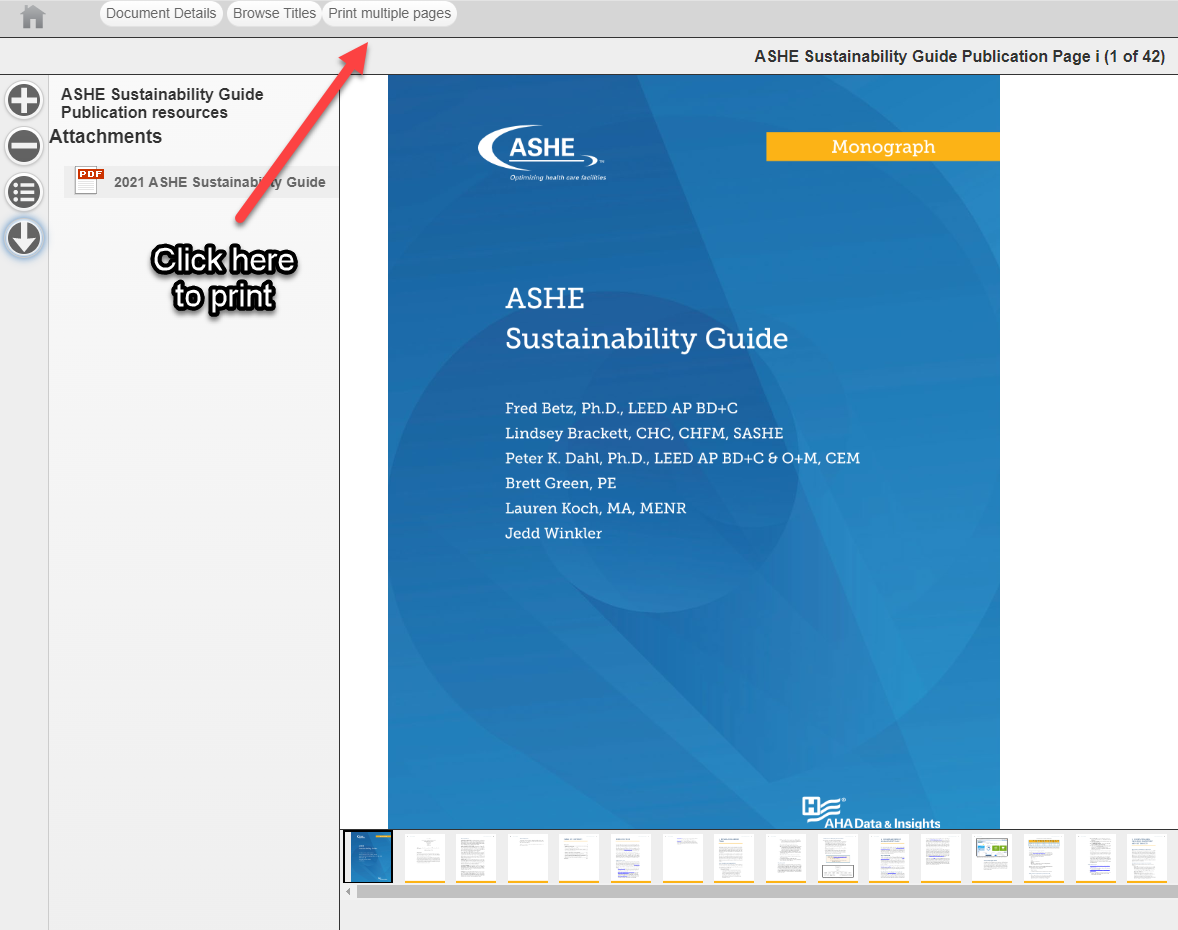Click the zoom in magnifier icon
Screen dimensions: 1178x930
(24, 100)
